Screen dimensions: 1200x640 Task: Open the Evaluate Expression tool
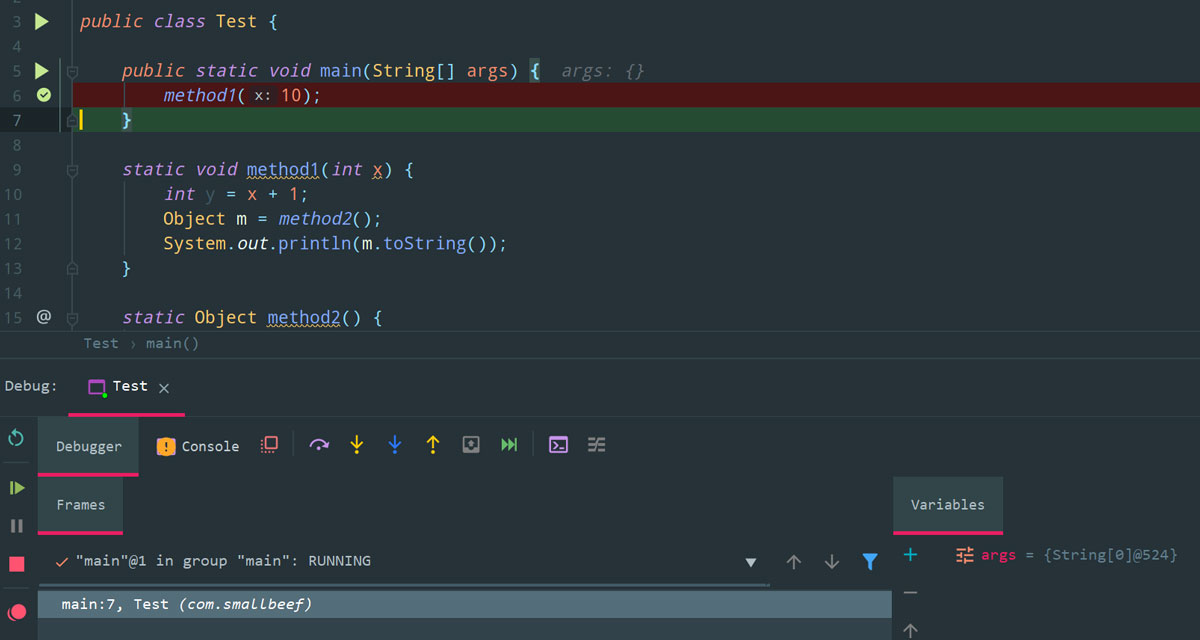click(x=559, y=445)
